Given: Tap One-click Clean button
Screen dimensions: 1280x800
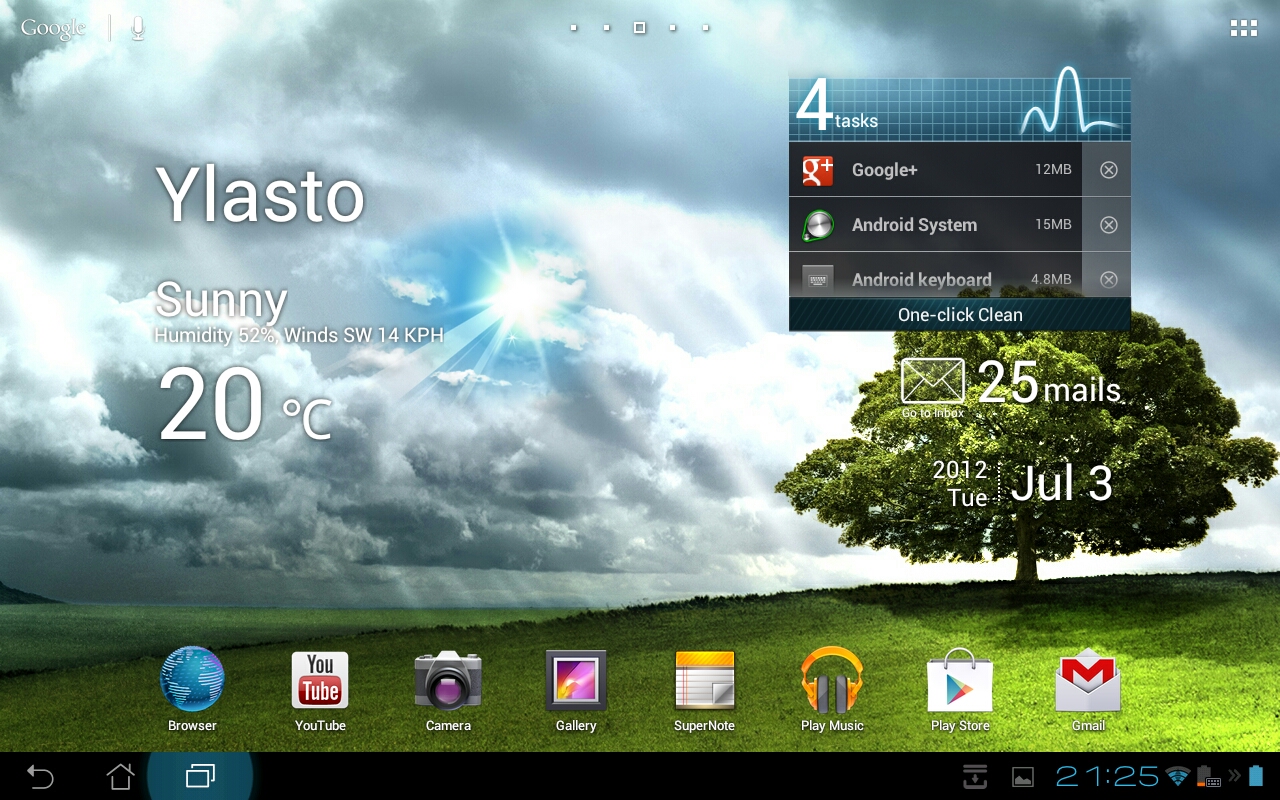Looking at the screenshot, I should coord(960,315).
